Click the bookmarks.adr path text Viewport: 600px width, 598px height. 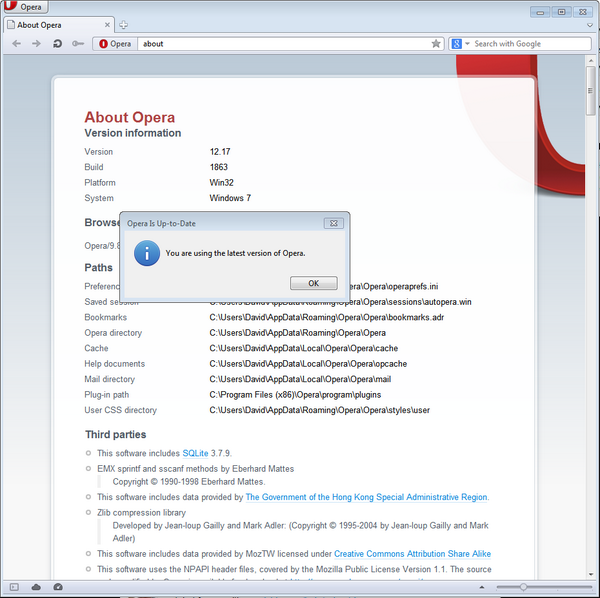coord(327,317)
